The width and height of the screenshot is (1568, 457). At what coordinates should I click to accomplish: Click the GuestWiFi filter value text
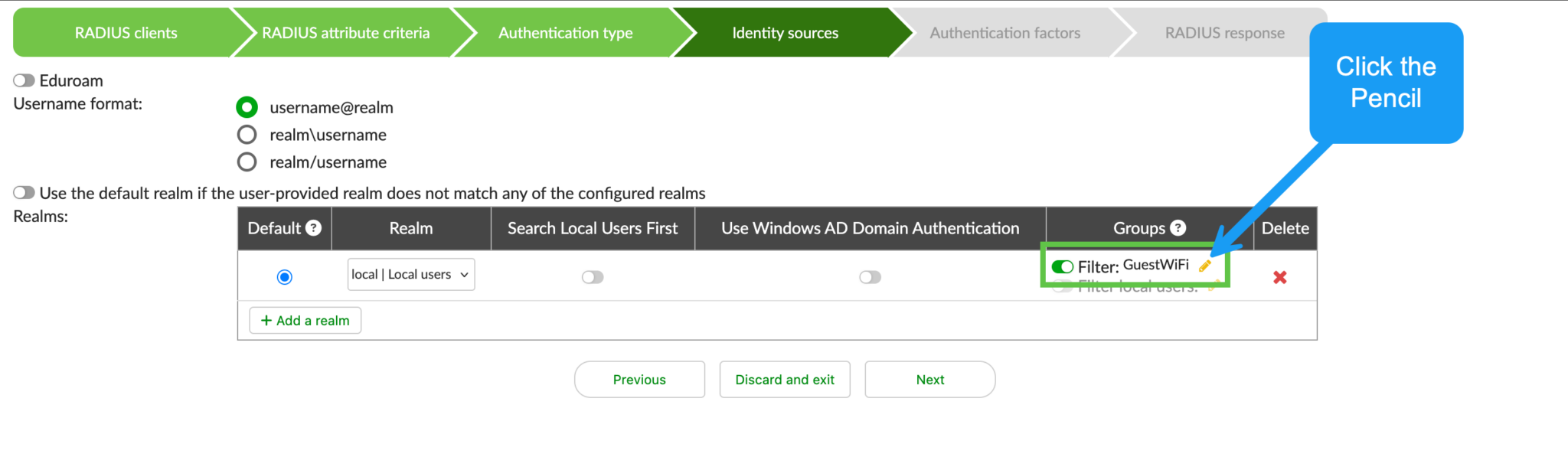point(1156,265)
